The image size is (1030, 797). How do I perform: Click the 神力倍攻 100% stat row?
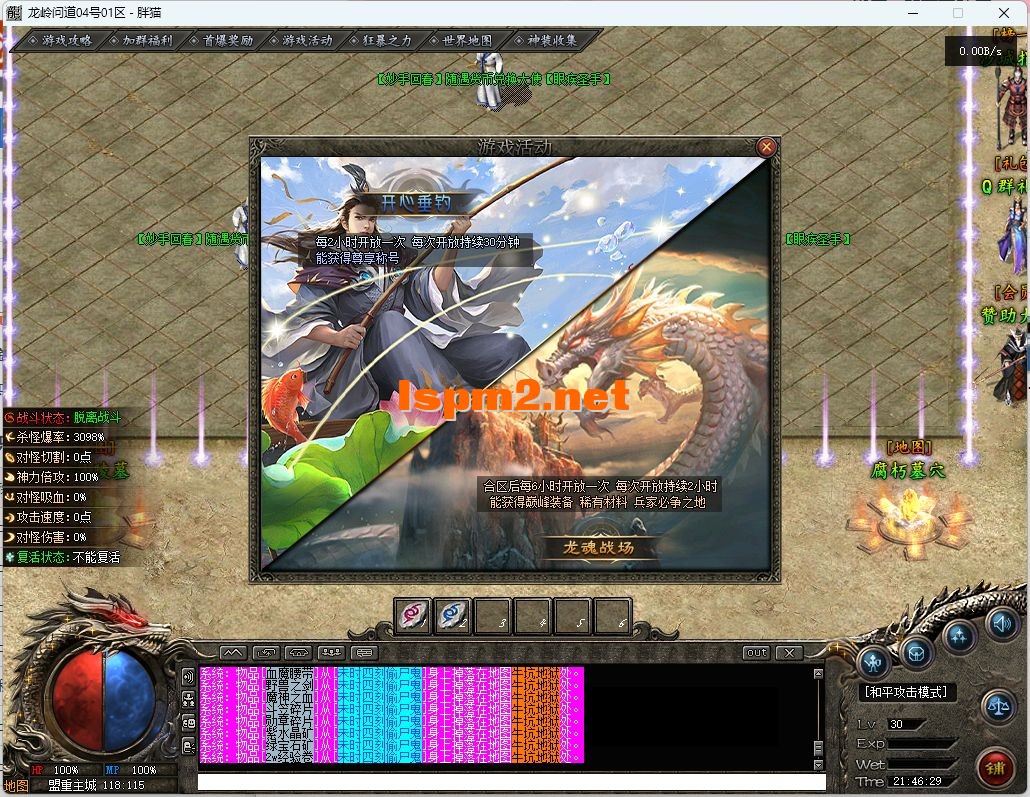coord(52,477)
